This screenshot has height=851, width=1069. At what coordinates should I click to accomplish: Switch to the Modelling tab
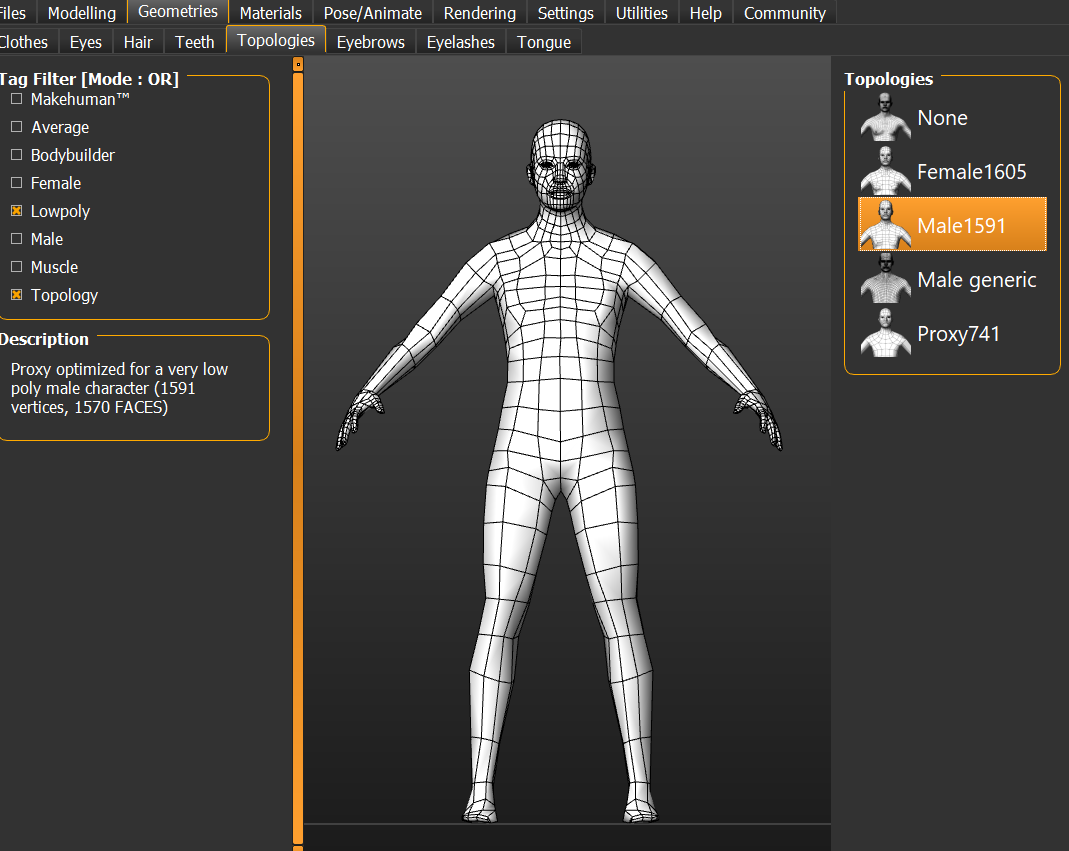pyautogui.click(x=82, y=13)
